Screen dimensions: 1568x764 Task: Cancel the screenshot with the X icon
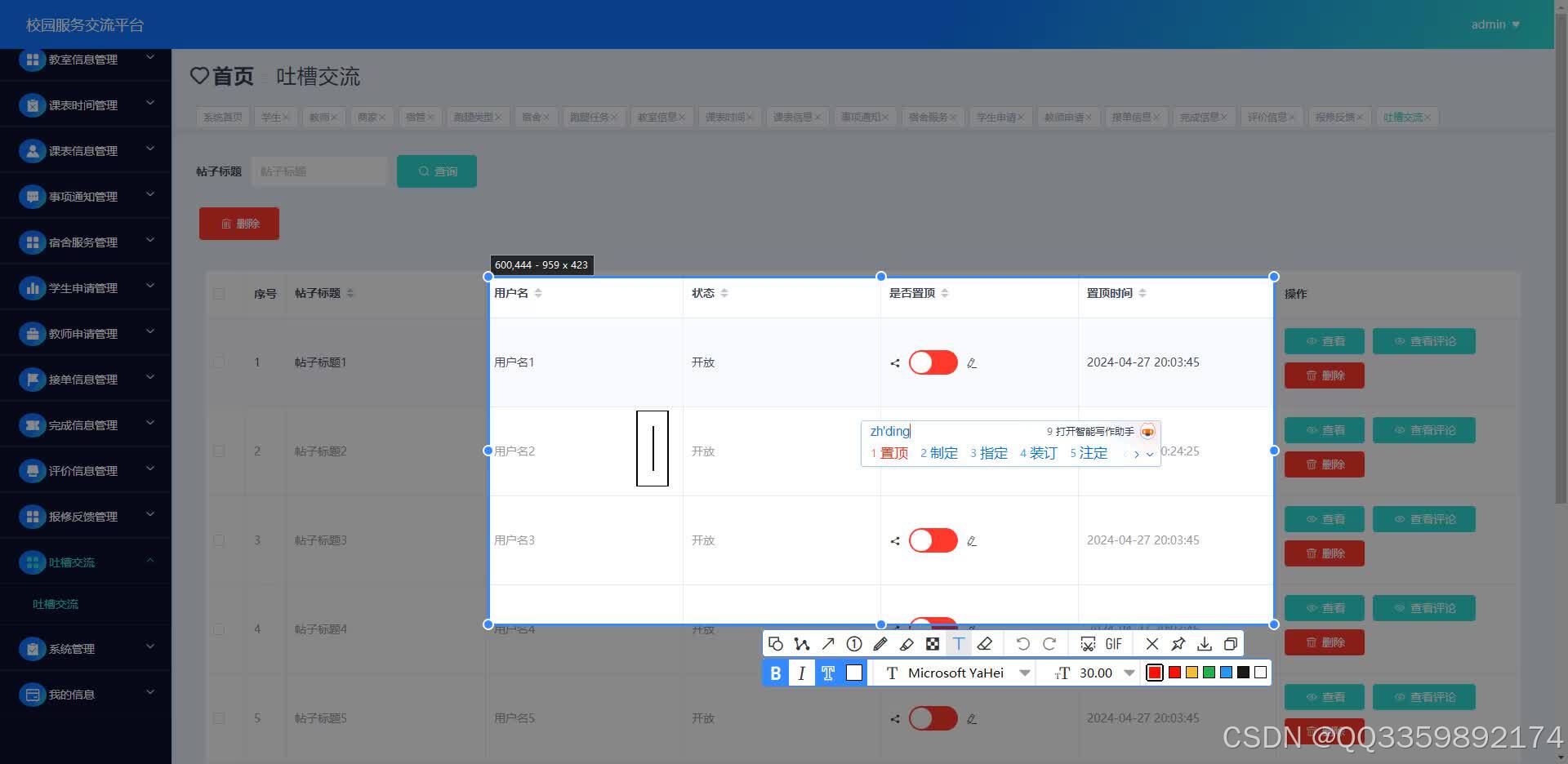1152,644
